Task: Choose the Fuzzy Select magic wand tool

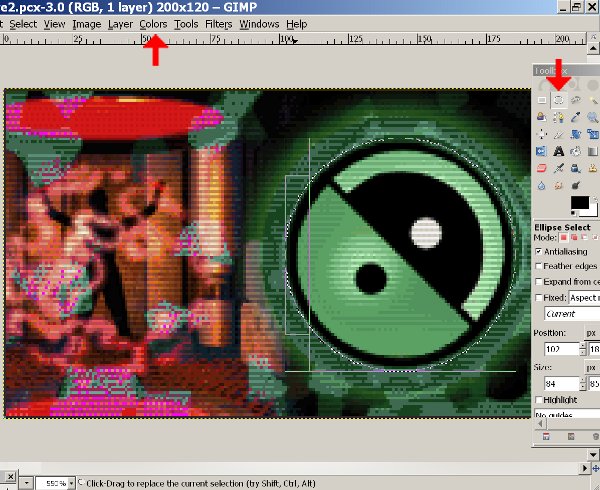Action: tap(594, 101)
